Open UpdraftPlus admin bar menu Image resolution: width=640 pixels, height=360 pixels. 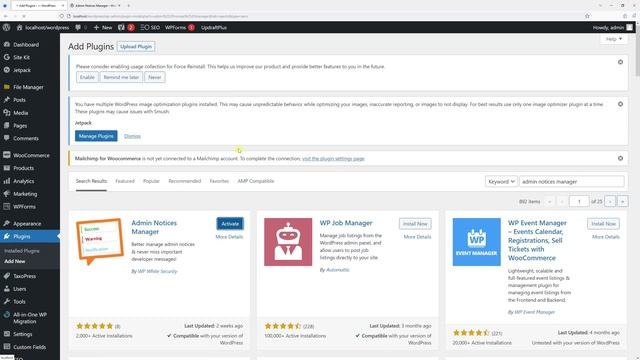[x=214, y=27]
